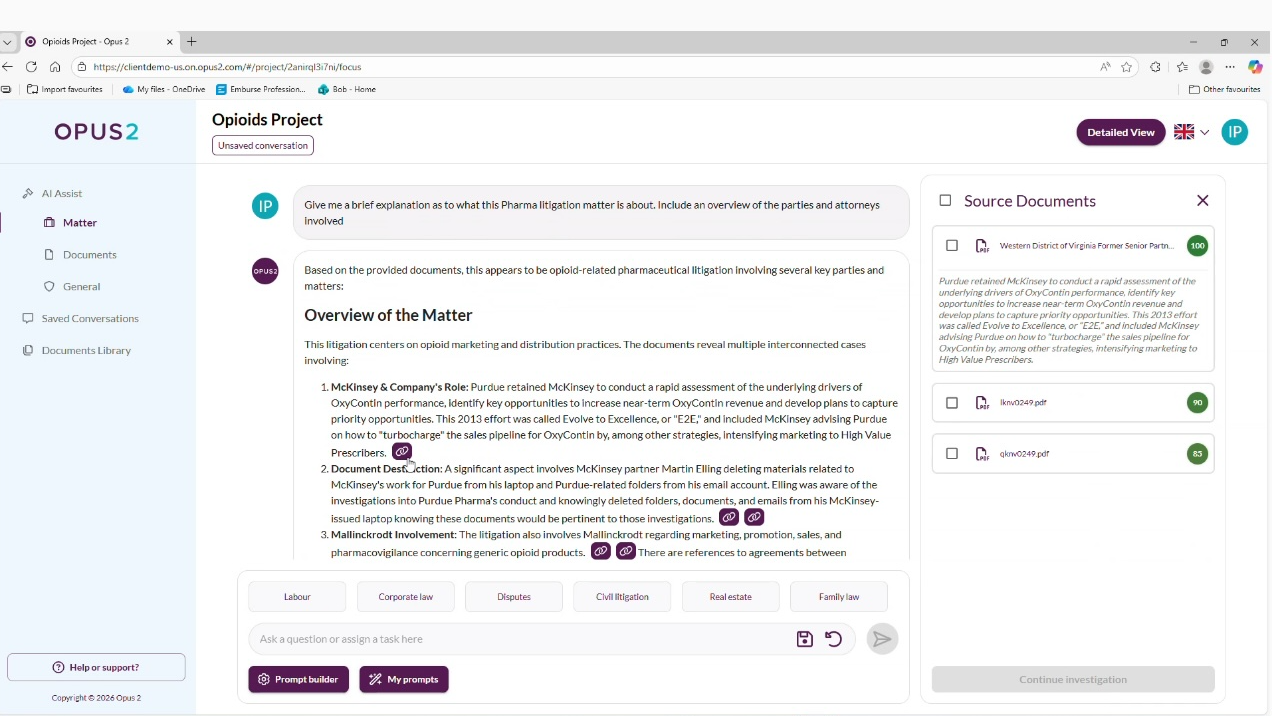Open the language flag dropdown
This screenshot has height=716, width=1272.
(x=1191, y=132)
